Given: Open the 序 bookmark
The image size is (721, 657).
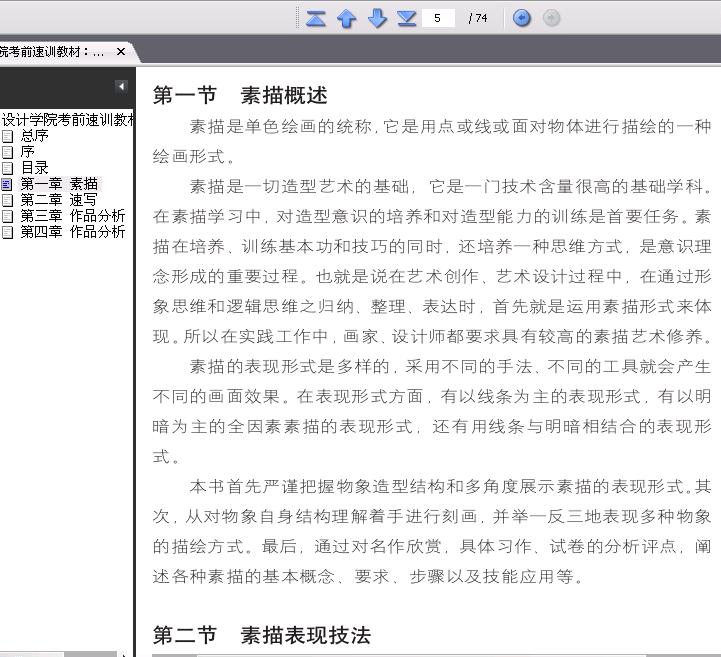Looking at the screenshot, I should pos(28,152).
